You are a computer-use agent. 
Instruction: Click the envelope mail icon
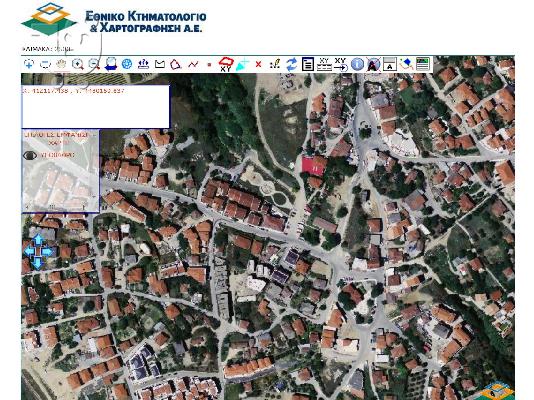point(160,64)
